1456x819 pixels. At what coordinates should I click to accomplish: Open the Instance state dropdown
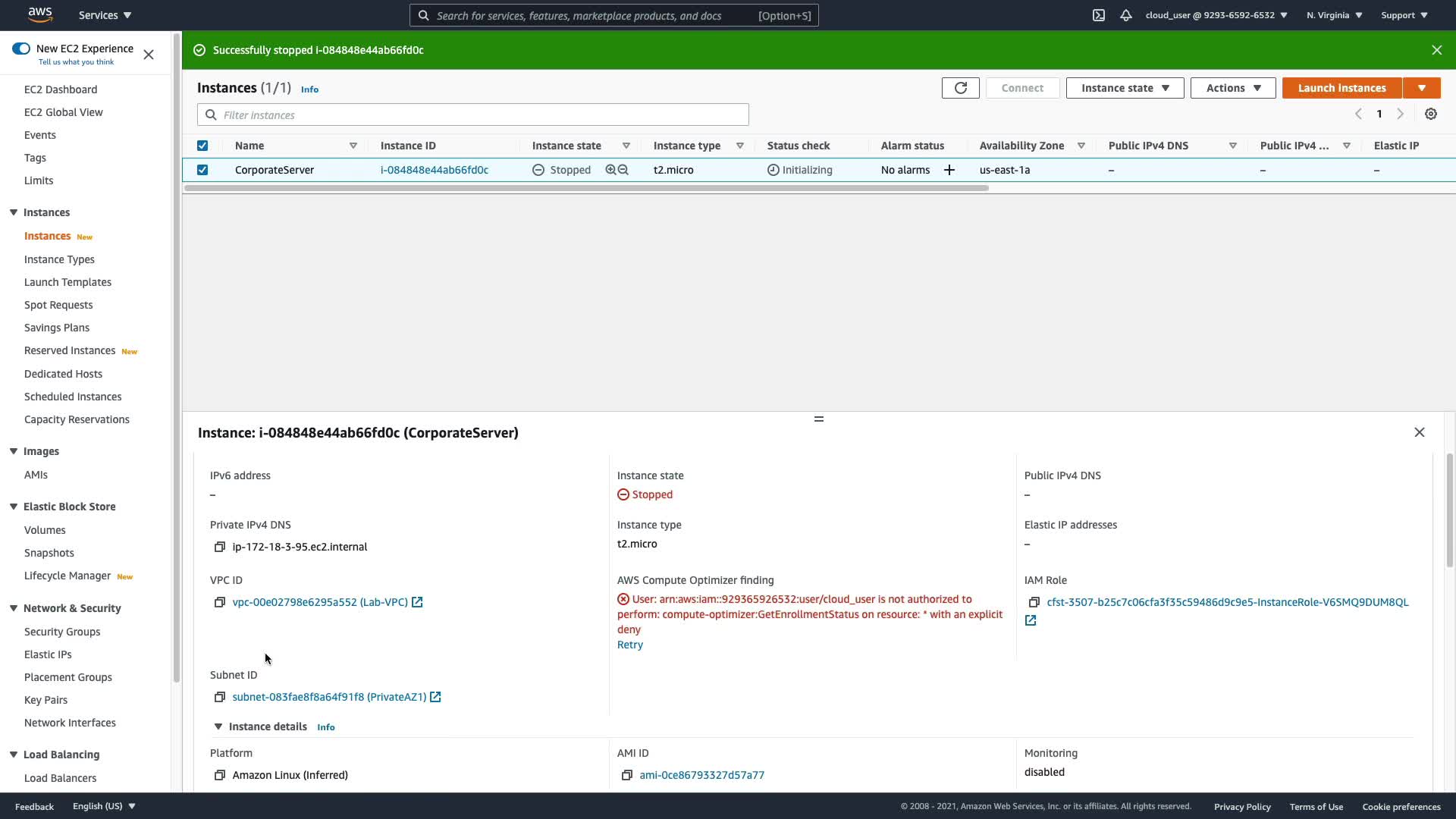(x=1125, y=88)
